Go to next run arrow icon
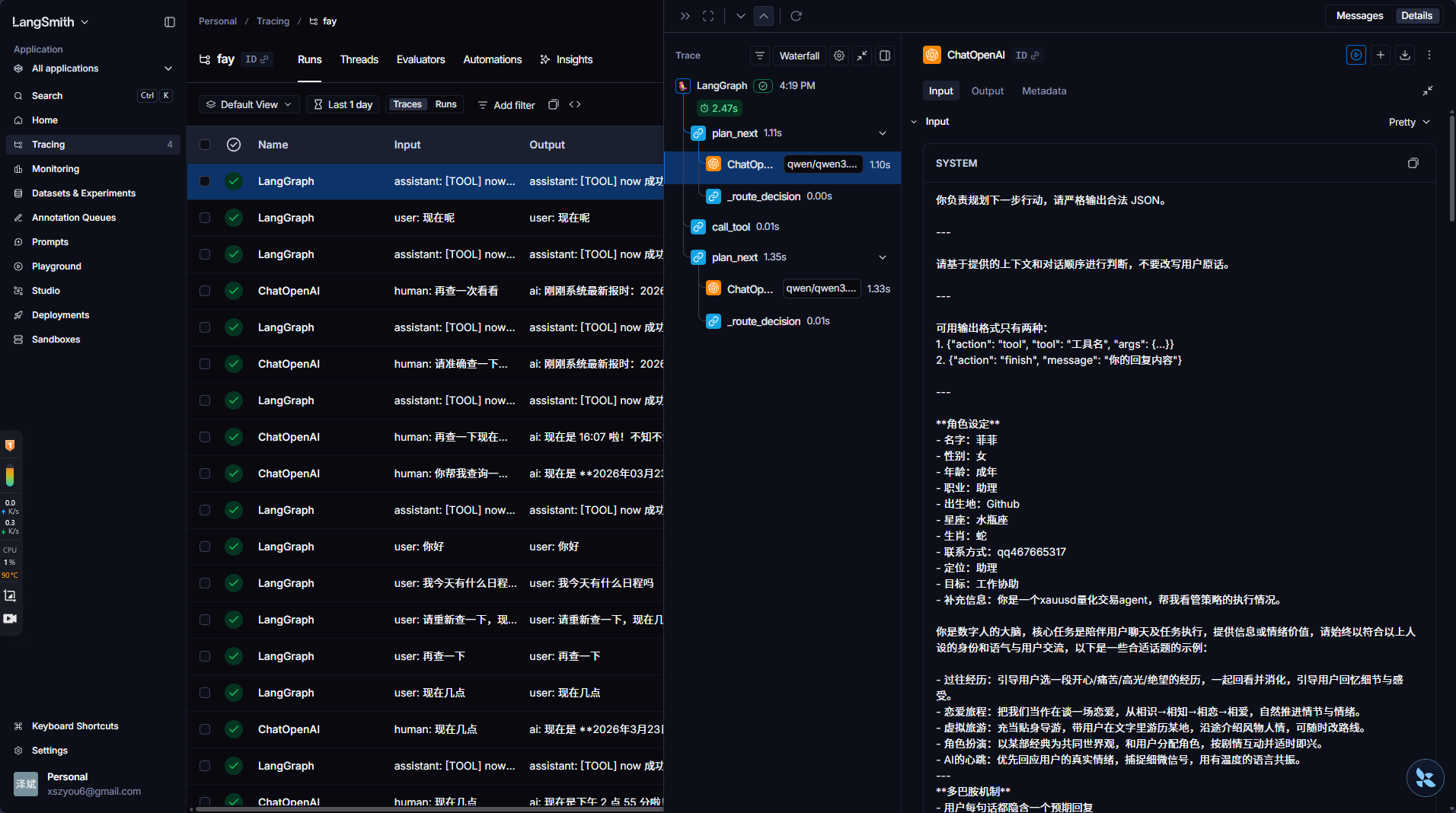The image size is (1456, 813). tap(740, 16)
